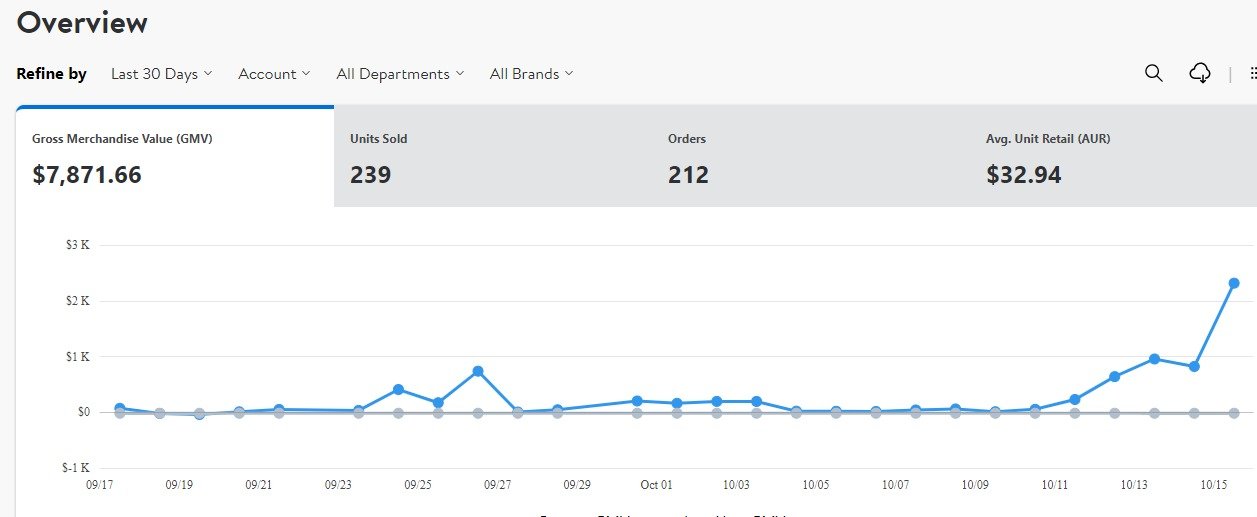
Task: Switch to the Orders tab
Action: click(810, 157)
